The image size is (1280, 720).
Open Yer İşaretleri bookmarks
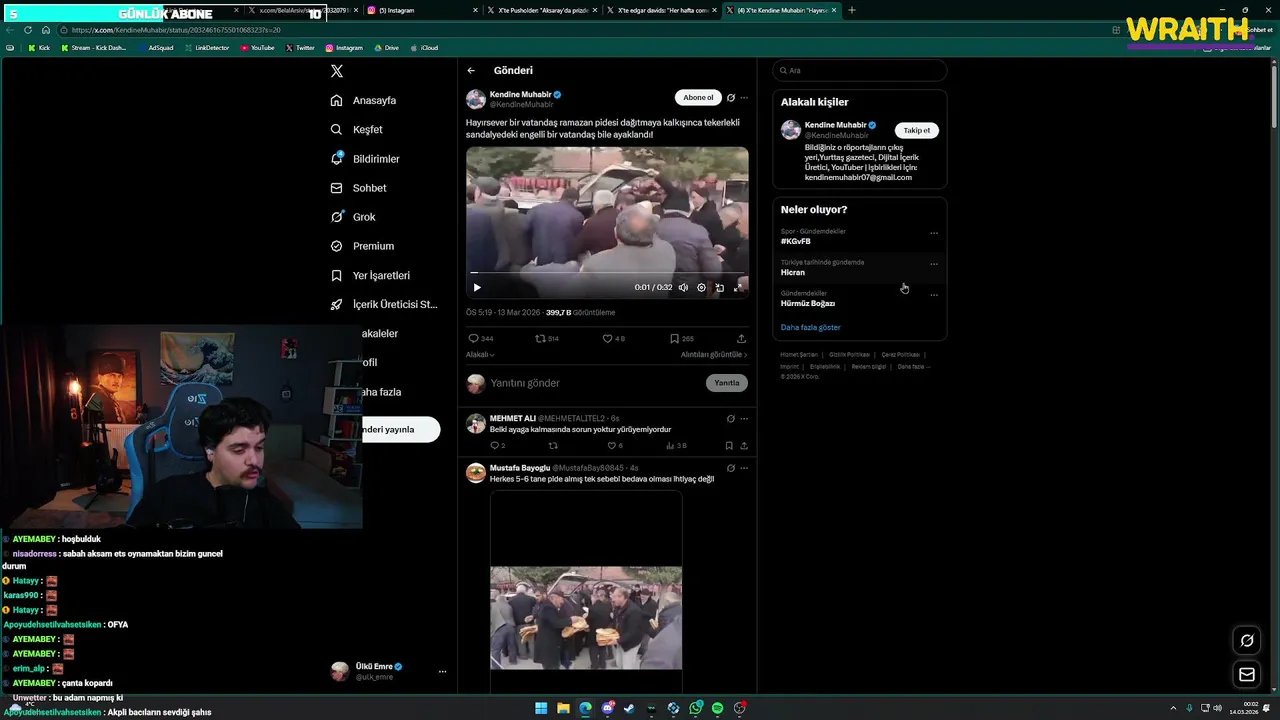[x=370, y=275]
